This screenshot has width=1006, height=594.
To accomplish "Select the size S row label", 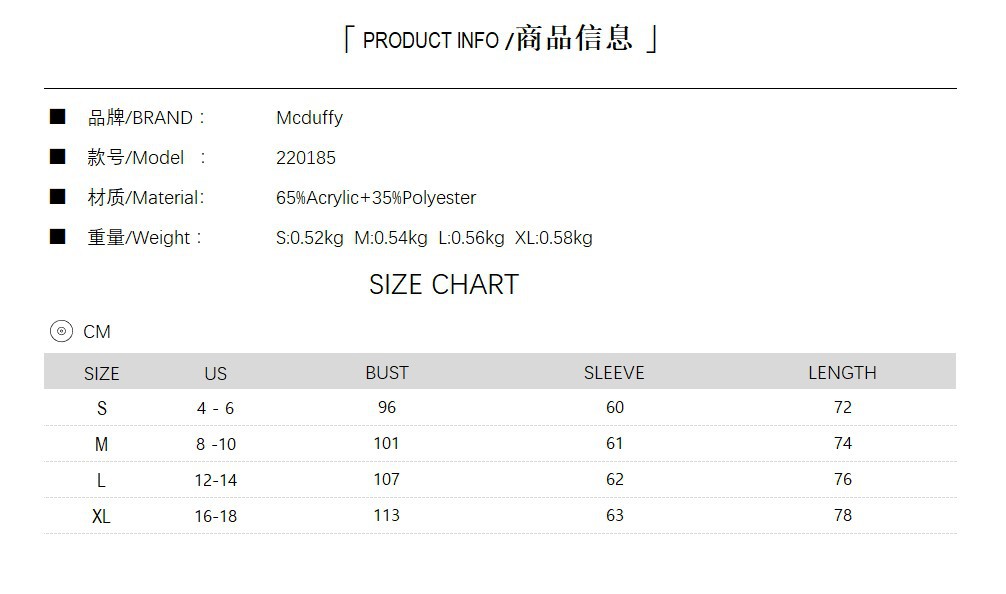I will point(101,408).
